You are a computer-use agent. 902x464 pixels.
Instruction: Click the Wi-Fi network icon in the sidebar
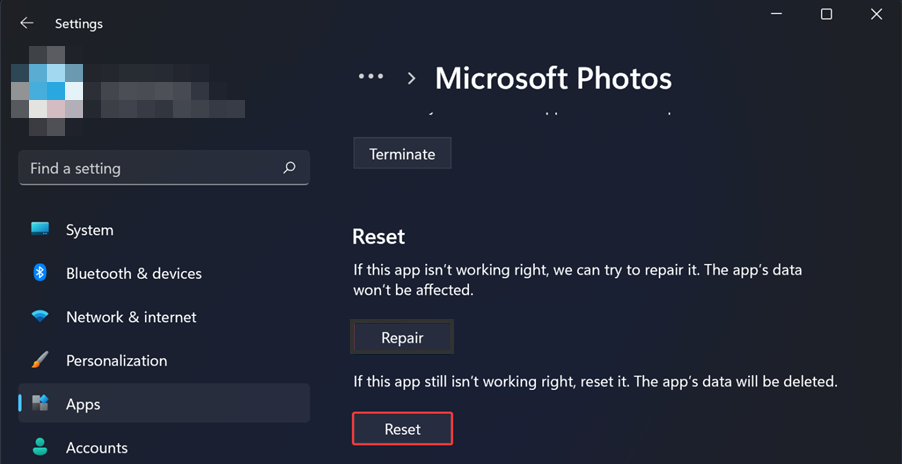coord(40,317)
